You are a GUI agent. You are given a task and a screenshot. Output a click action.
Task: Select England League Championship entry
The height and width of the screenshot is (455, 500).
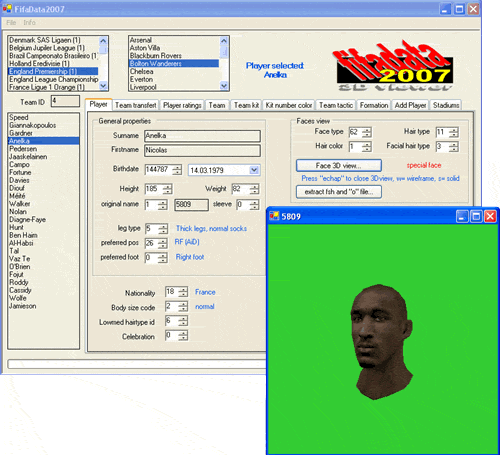point(53,79)
